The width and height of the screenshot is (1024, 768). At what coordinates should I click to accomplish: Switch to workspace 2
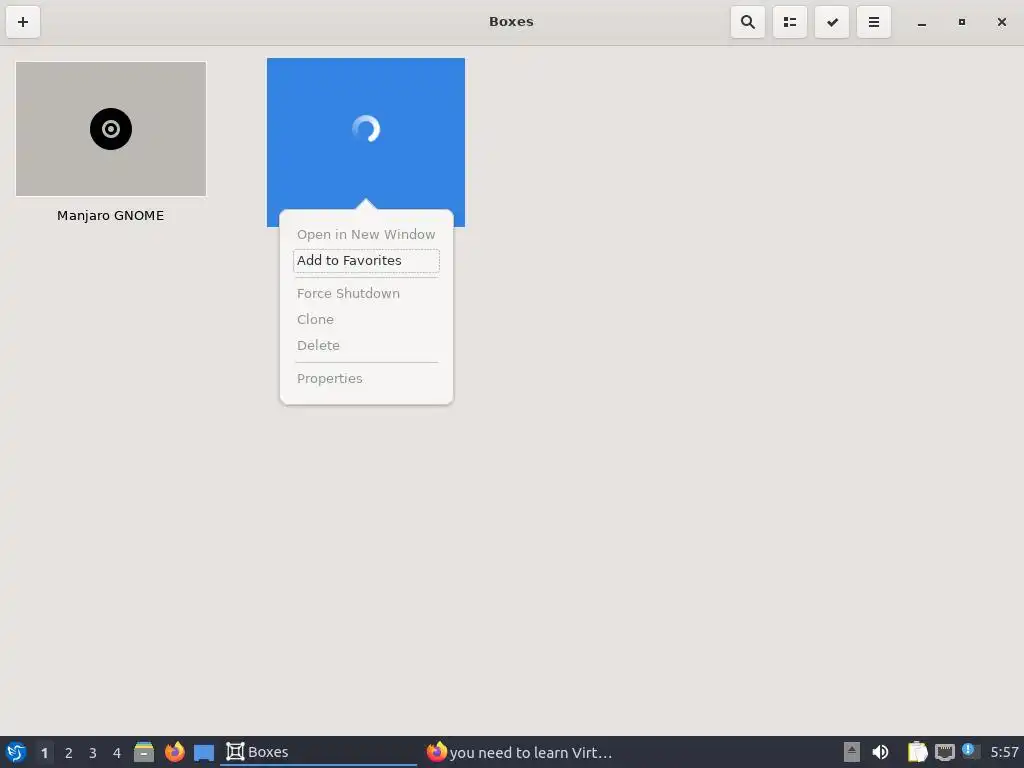tap(69, 753)
